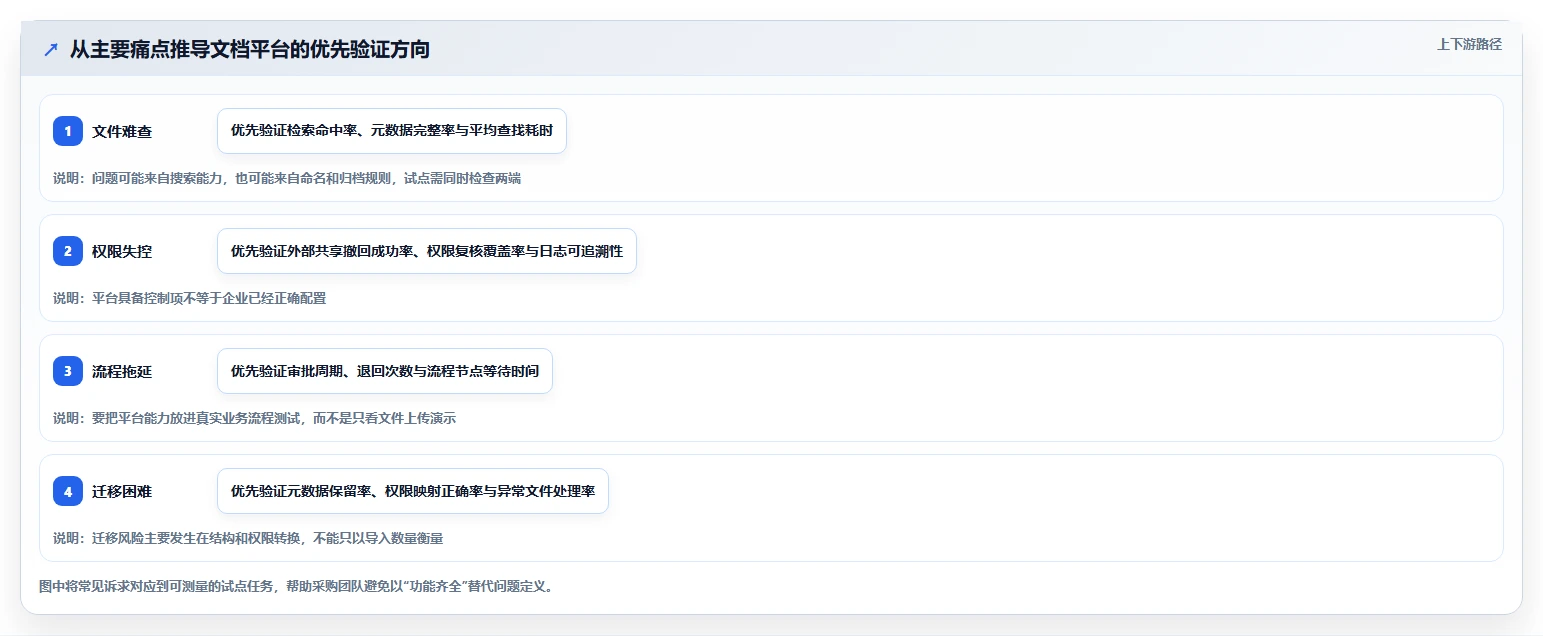Click the box 优先验证检索命中率、元数据完整率与平均查找耗时
This screenshot has height=636, width=1543.
392,131
